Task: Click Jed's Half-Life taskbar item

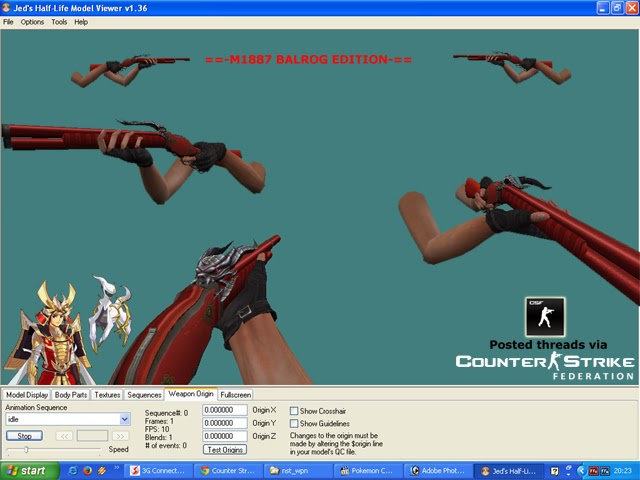Action: pyautogui.click(x=509, y=471)
